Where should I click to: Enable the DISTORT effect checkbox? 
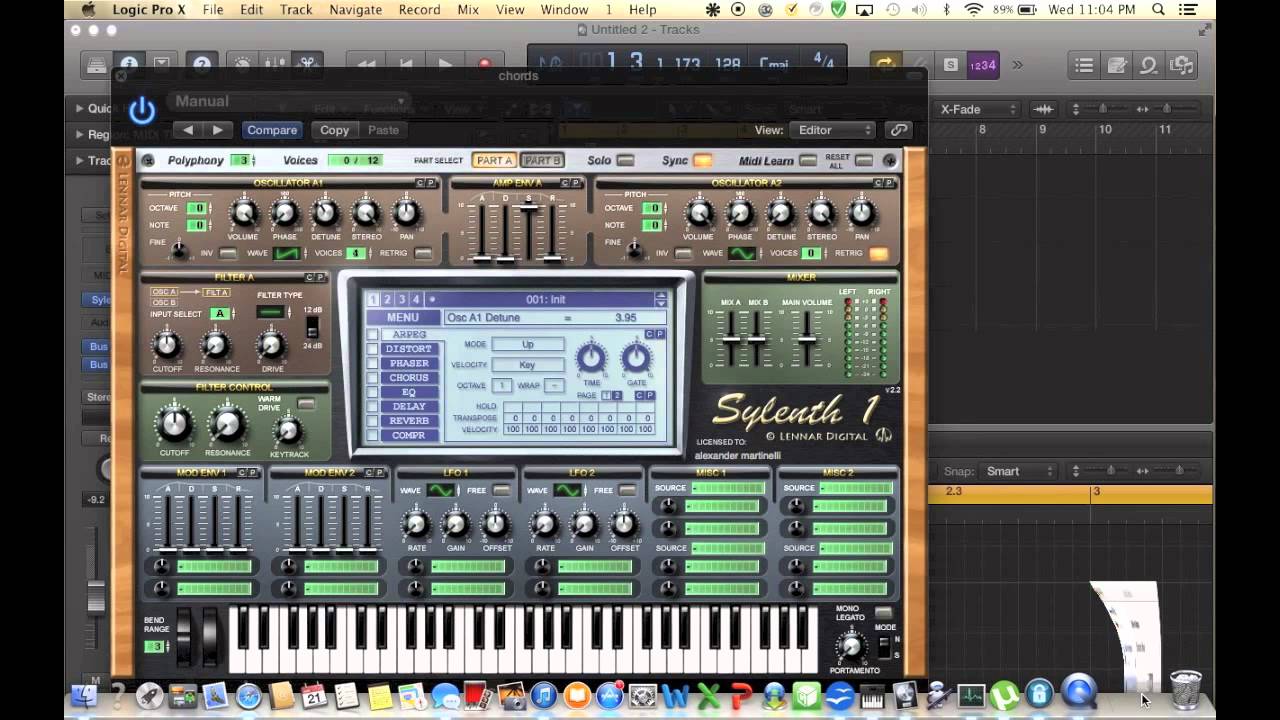coord(372,349)
